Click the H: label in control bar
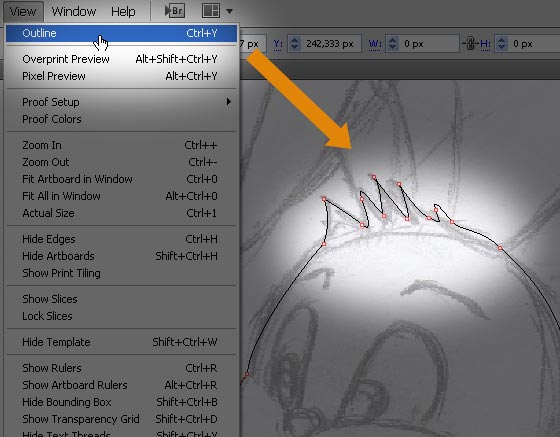560x437 pixels. click(x=485, y=44)
